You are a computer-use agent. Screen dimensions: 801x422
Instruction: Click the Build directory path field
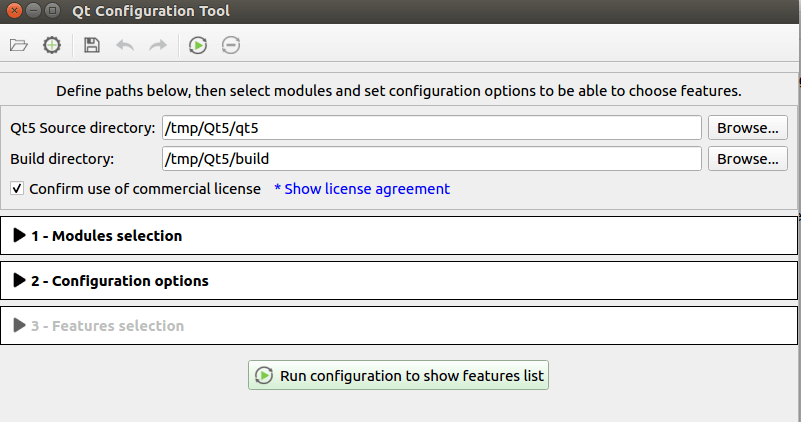click(x=430, y=159)
